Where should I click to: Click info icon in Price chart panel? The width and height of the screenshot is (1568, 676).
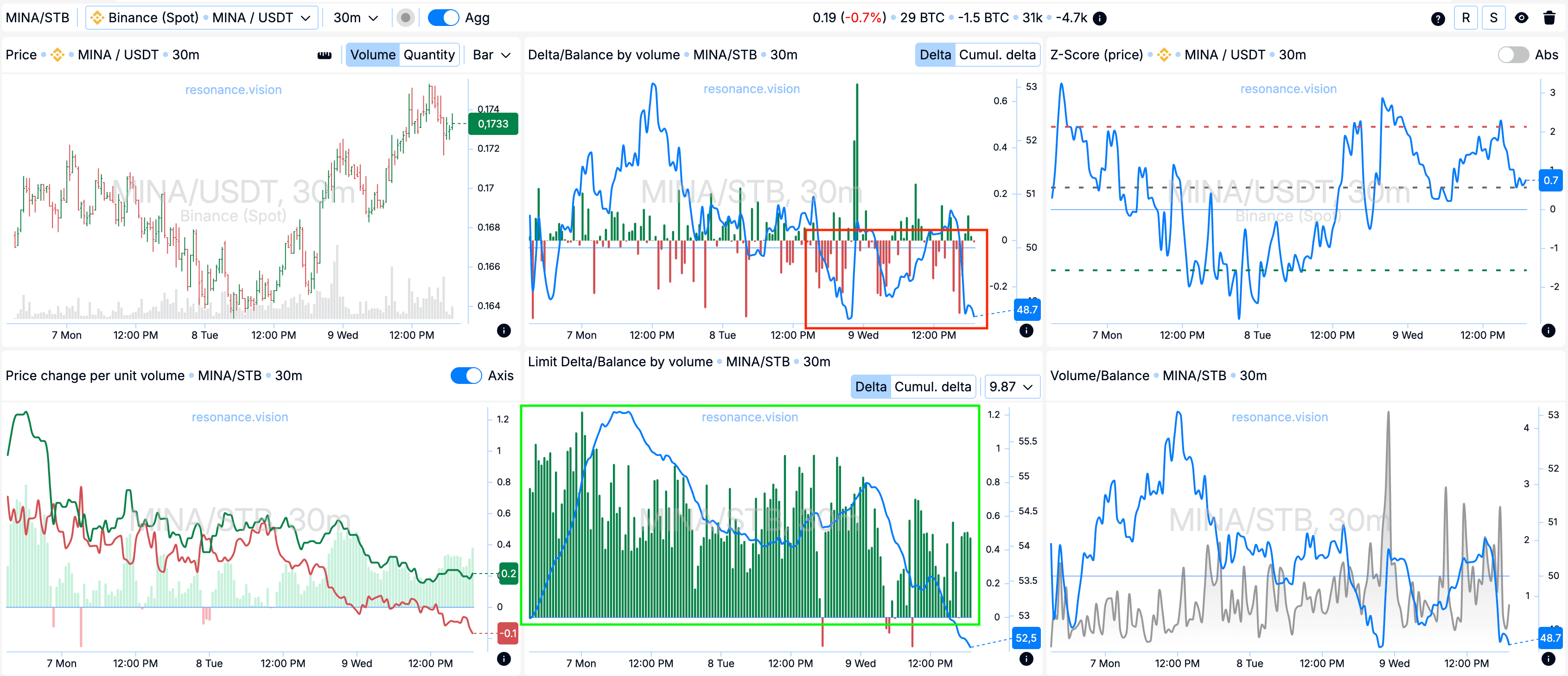click(504, 331)
